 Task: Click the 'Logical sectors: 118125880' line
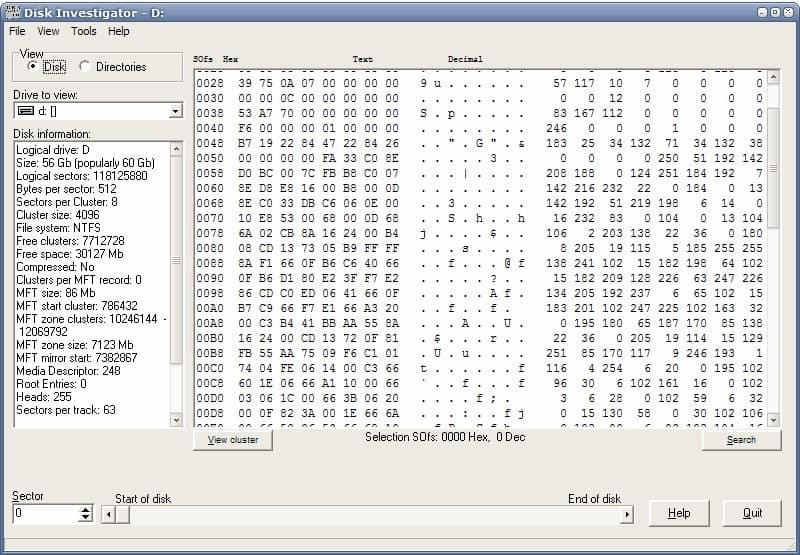pyautogui.click(x=82, y=175)
